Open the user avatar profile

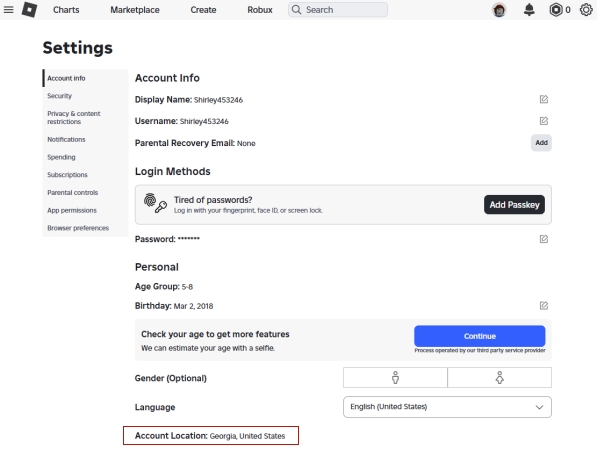(499, 10)
